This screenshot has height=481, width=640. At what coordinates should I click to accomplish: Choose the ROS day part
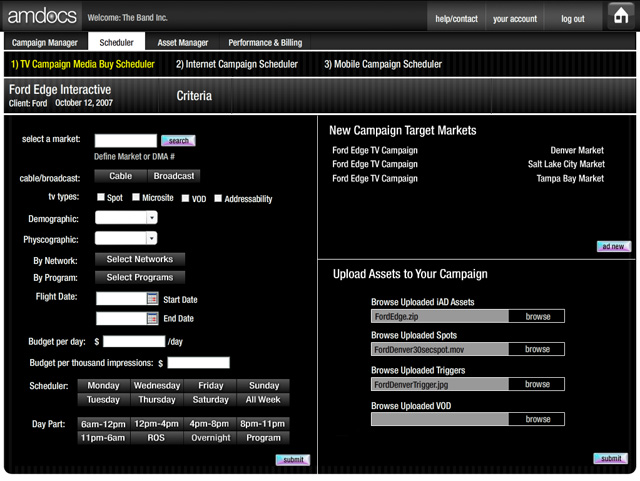pos(156,438)
